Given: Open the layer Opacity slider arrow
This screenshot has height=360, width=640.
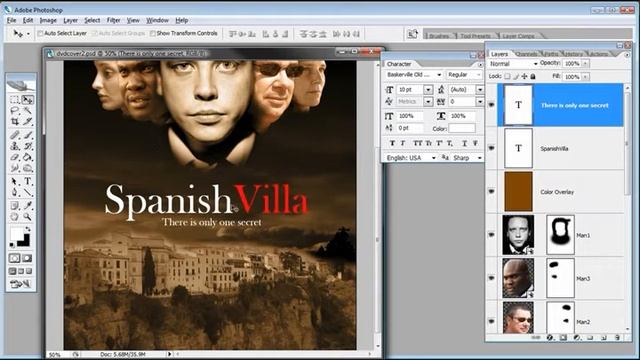Looking at the screenshot, I should click(x=585, y=63).
